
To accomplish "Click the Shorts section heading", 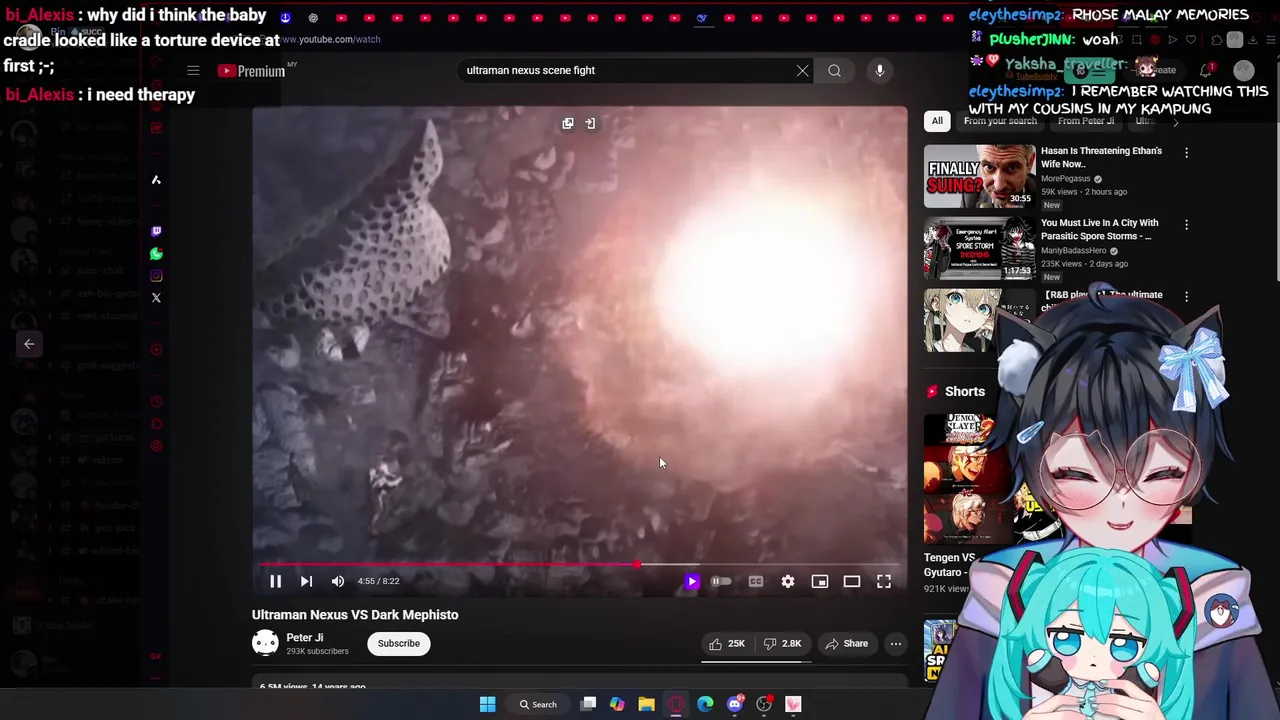I will coord(965,392).
